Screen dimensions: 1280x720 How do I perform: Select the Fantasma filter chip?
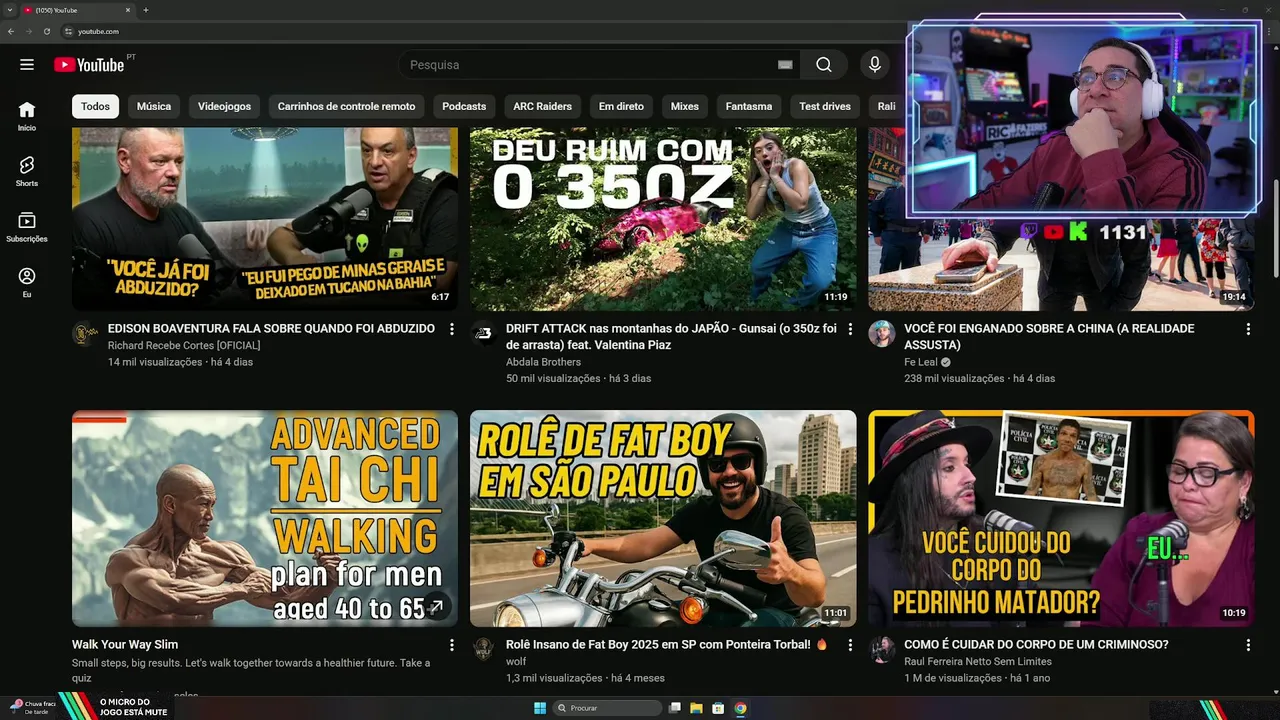(749, 106)
